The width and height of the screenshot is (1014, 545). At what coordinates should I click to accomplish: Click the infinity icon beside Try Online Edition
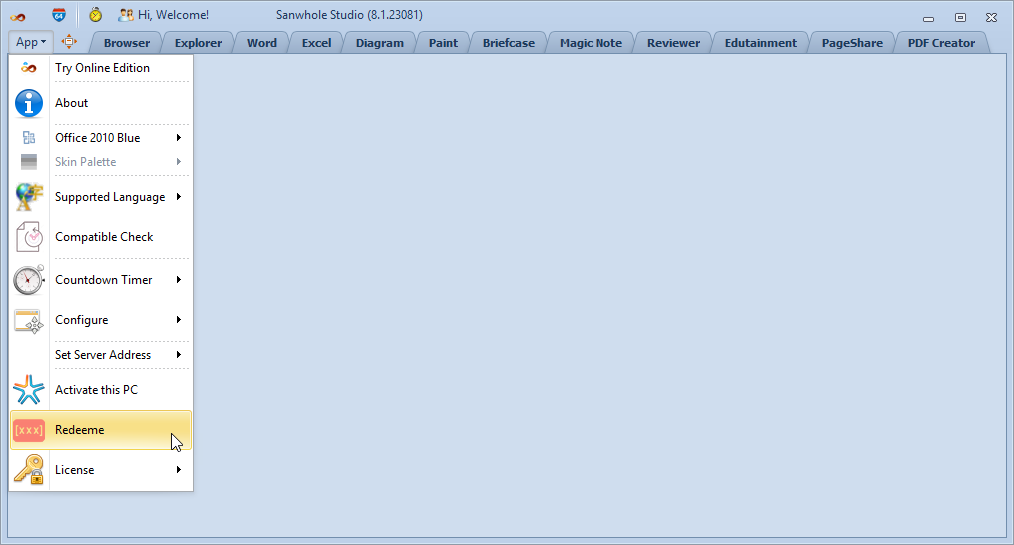point(28,68)
